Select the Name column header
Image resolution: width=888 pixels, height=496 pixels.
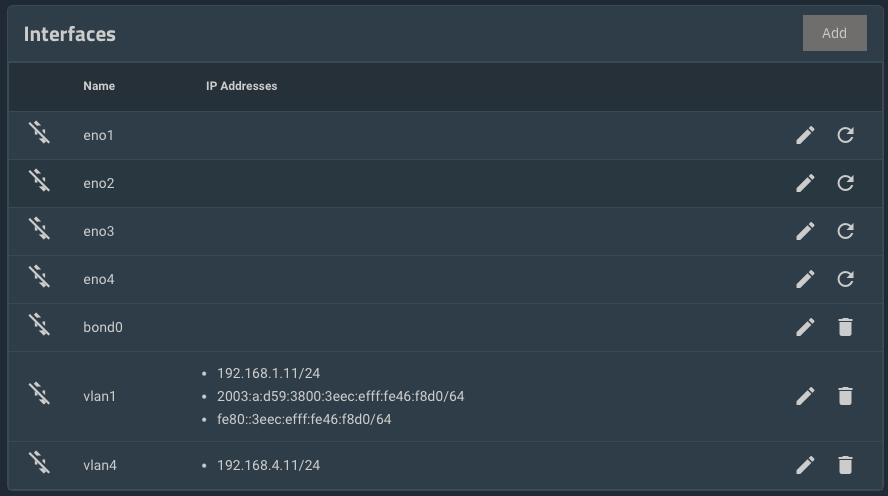click(99, 86)
